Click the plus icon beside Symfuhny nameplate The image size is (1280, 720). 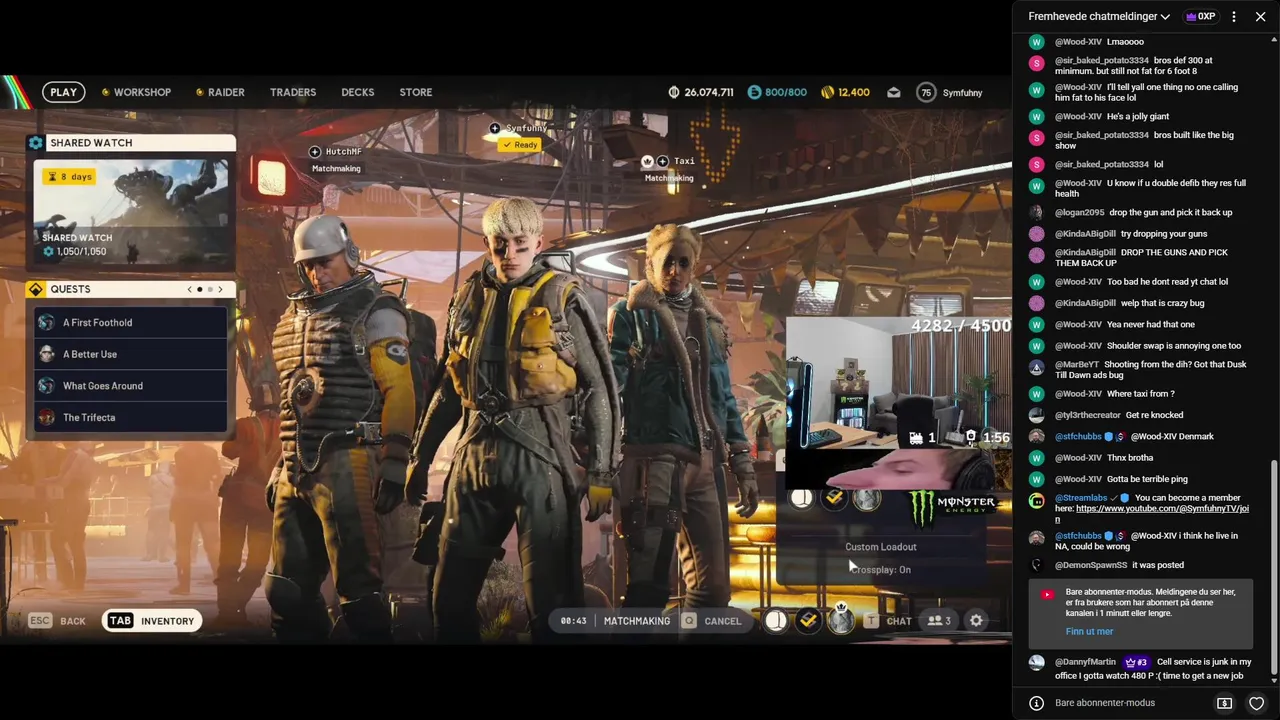pos(495,128)
